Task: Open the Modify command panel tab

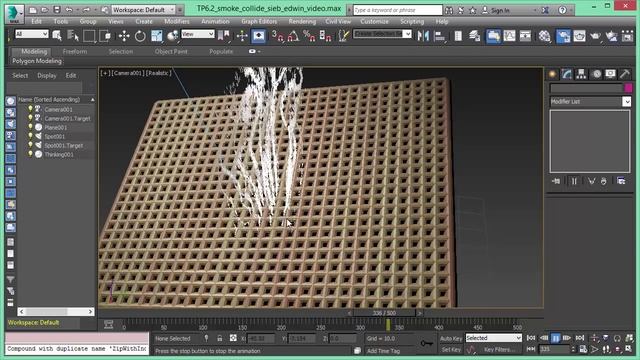Action: tap(567, 74)
